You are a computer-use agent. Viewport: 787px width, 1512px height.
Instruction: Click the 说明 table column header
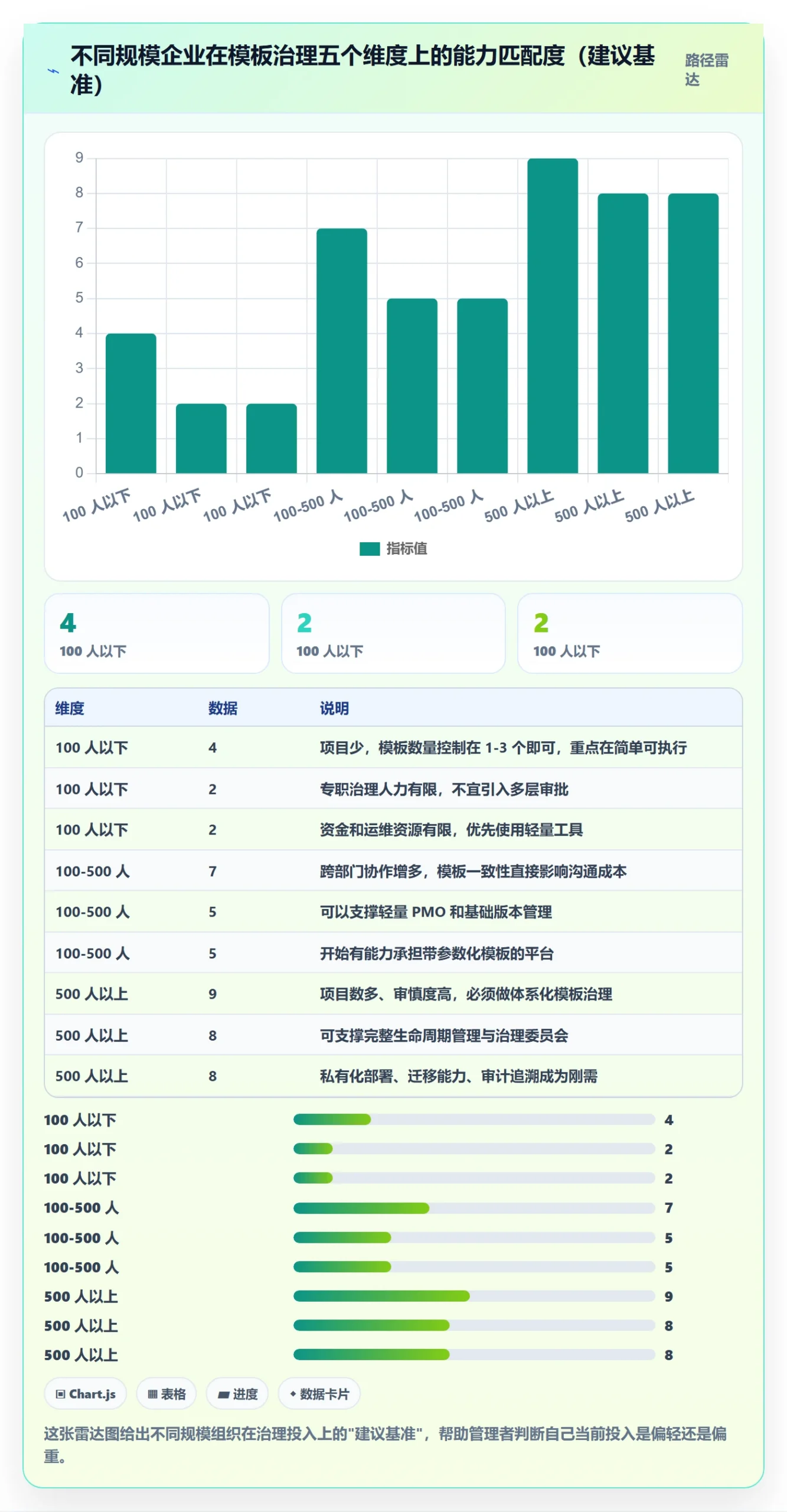click(x=334, y=708)
